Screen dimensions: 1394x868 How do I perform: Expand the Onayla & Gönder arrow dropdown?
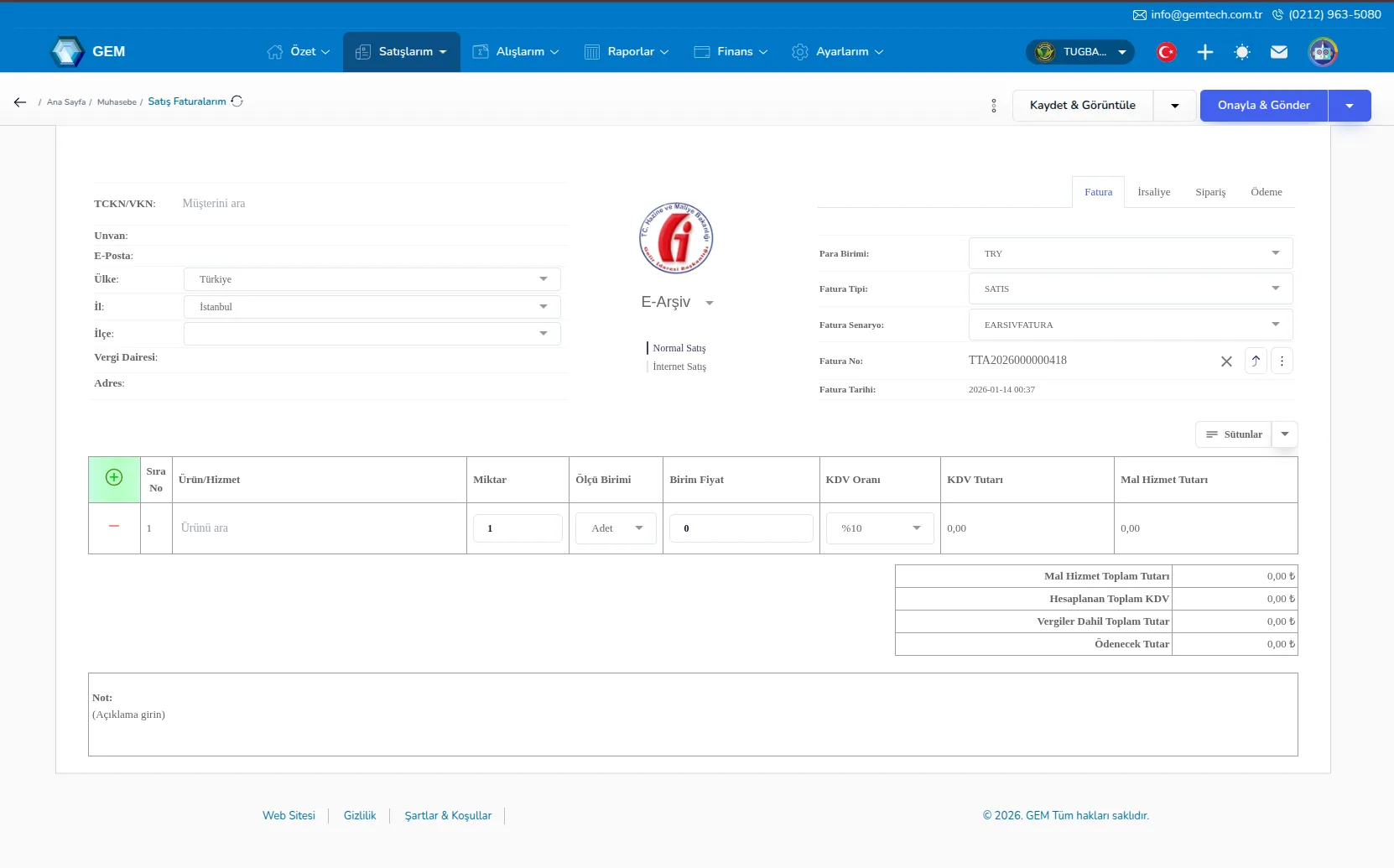(x=1350, y=106)
